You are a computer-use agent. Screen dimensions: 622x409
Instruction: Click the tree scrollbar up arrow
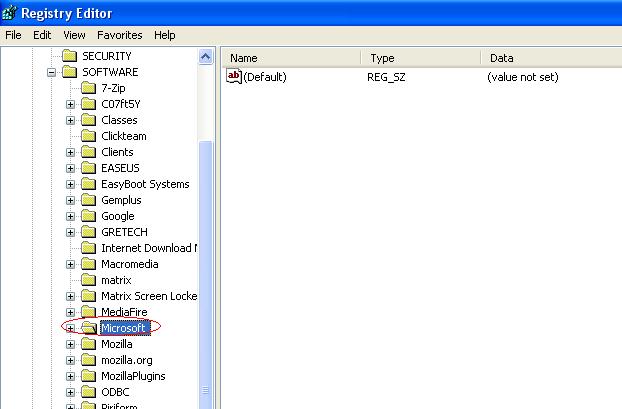coord(205,57)
